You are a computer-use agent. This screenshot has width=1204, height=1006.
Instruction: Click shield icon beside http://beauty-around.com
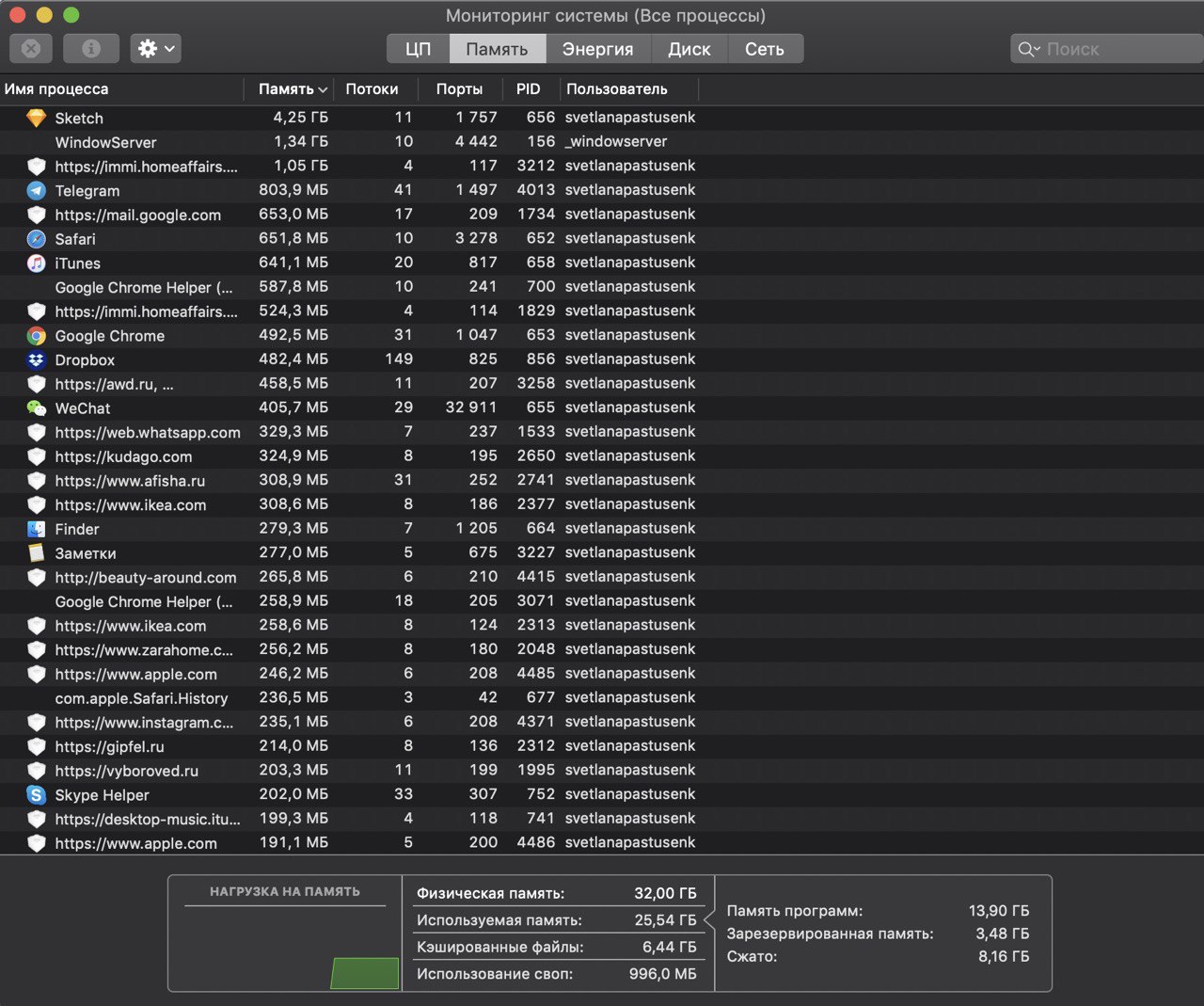click(x=36, y=577)
